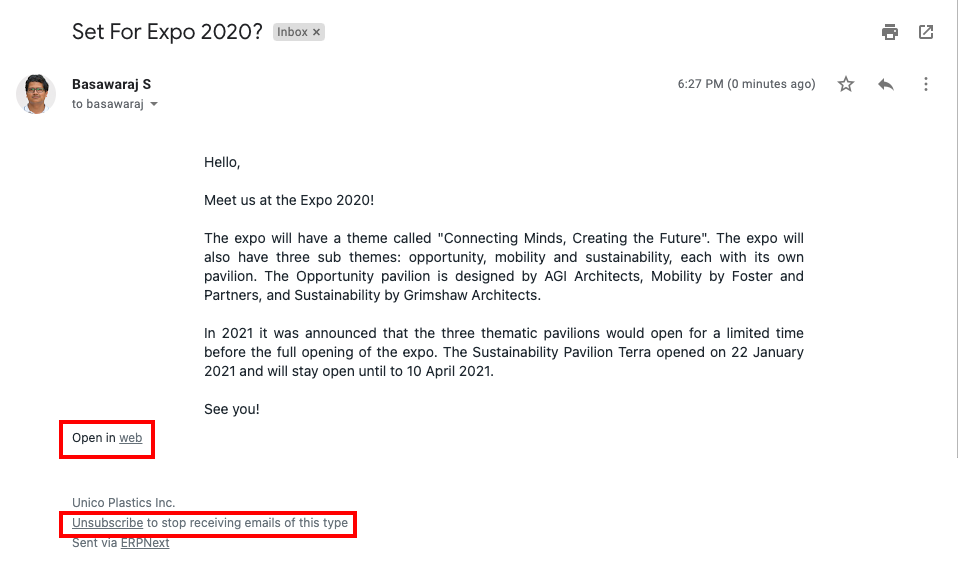This screenshot has width=958, height=575.
Task: Open email in new window
Action: click(x=926, y=32)
